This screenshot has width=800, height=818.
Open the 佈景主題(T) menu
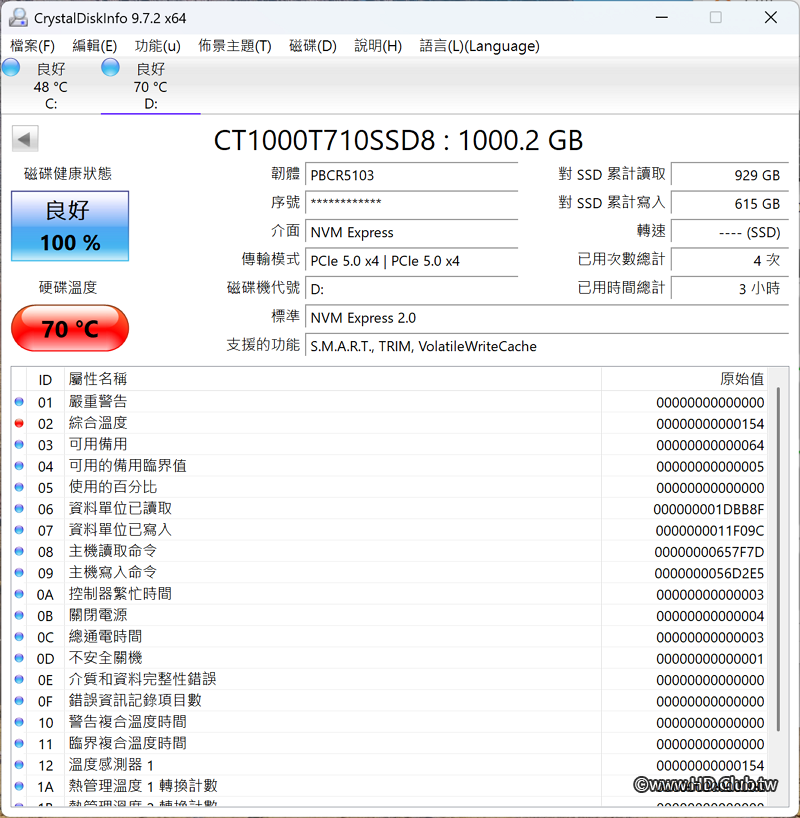pyautogui.click(x=235, y=46)
